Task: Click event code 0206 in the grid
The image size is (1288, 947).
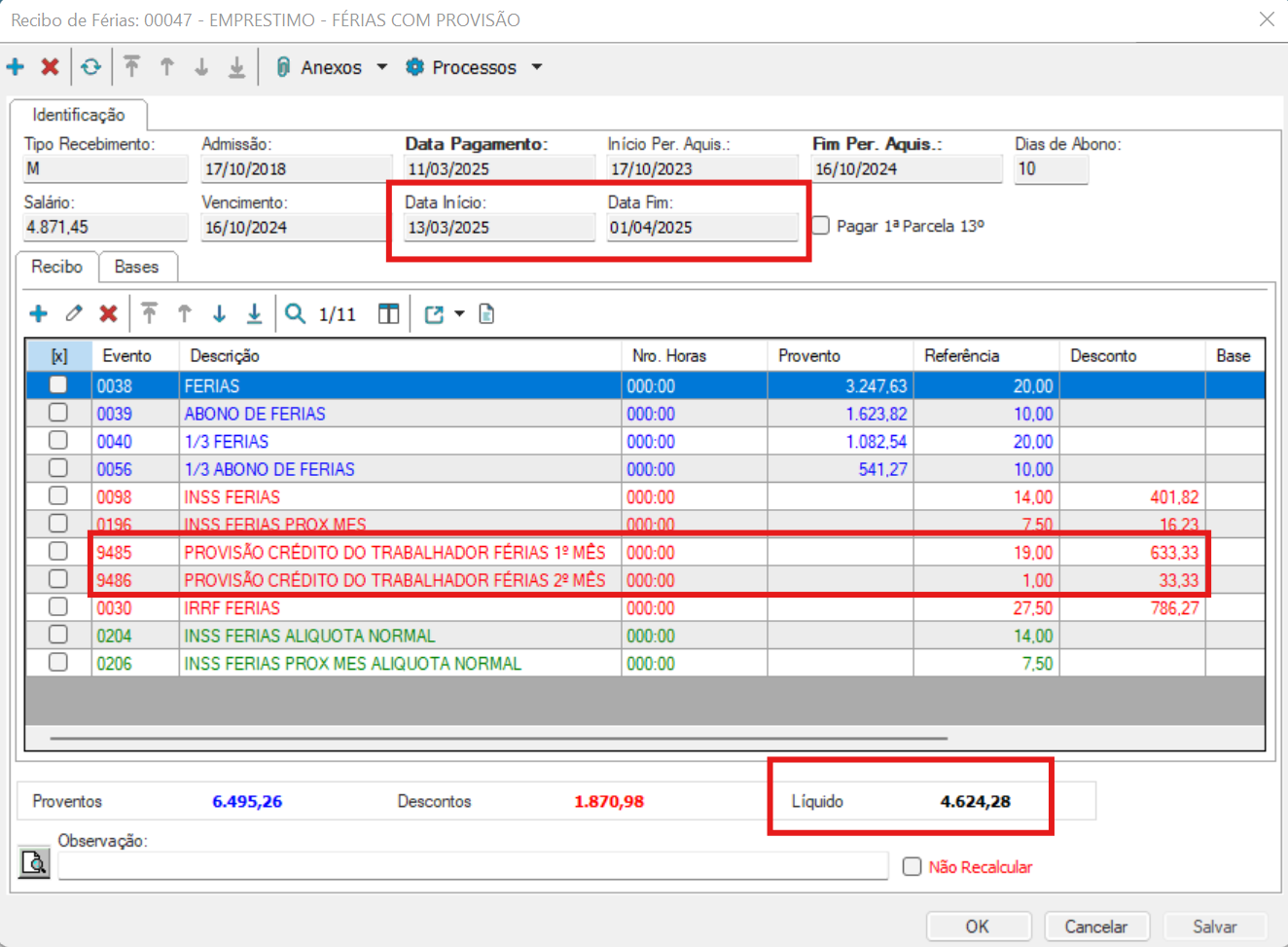Action: coord(115,664)
